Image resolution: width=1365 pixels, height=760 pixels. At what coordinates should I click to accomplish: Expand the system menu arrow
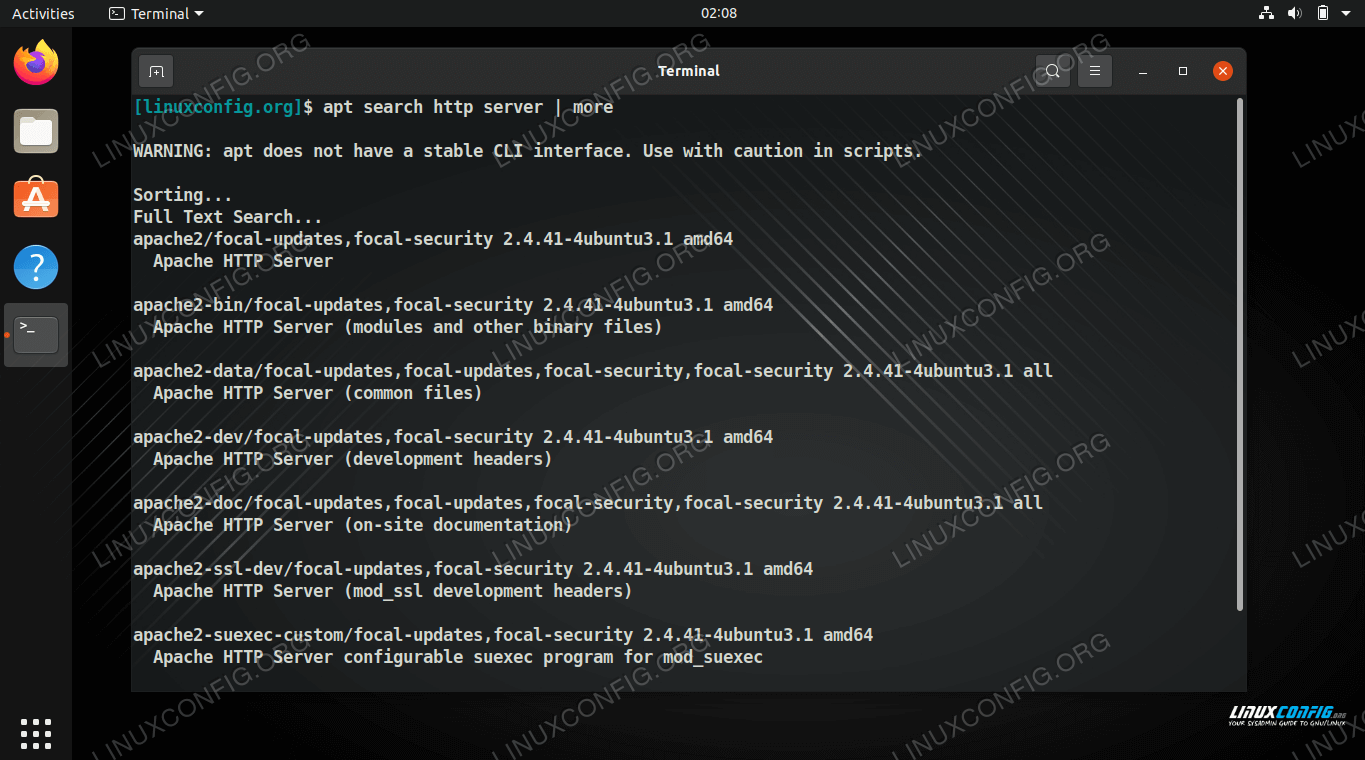[x=1347, y=14]
